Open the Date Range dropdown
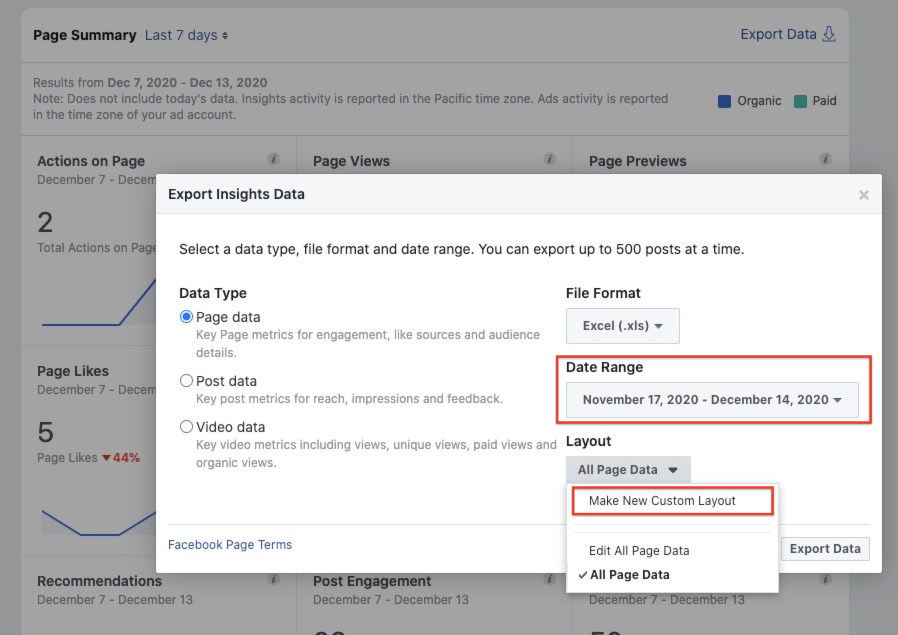The width and height of the screenshot is (898, 635). click(x=712, y=400)
